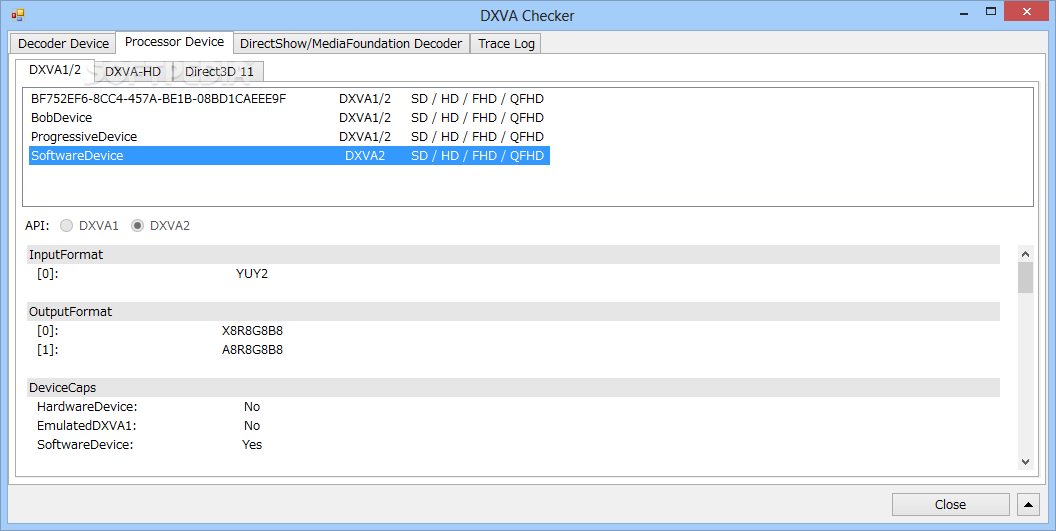The height and width of the screenshot is (531, 1056).
Task: Click the YUY2 input format value
Action: tap(252, 274)
